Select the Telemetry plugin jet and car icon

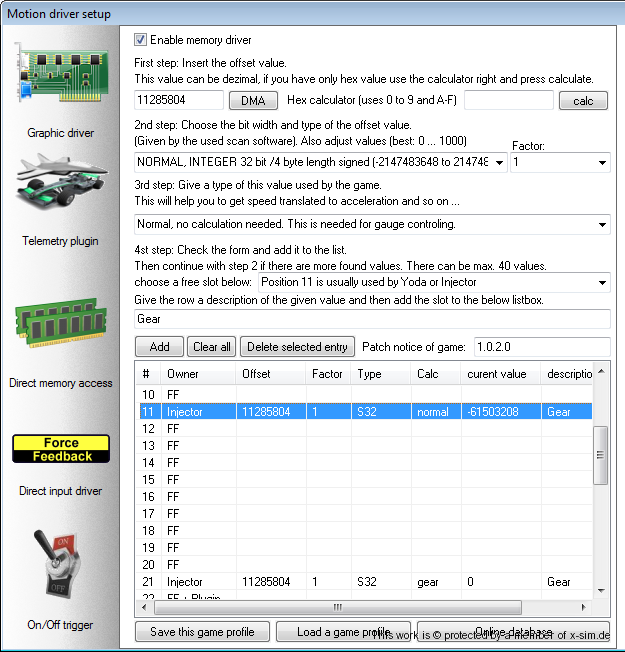[59, 190]
